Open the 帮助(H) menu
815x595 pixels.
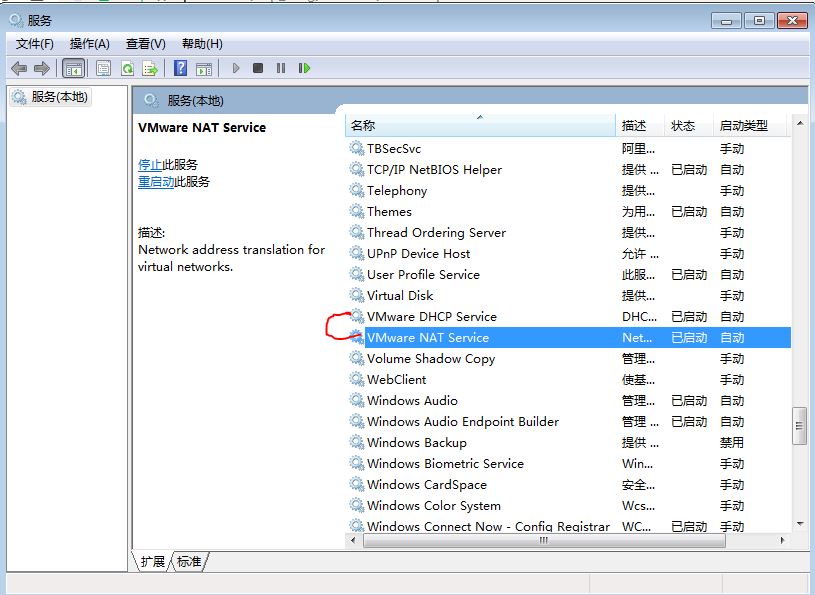click(202, 44)
